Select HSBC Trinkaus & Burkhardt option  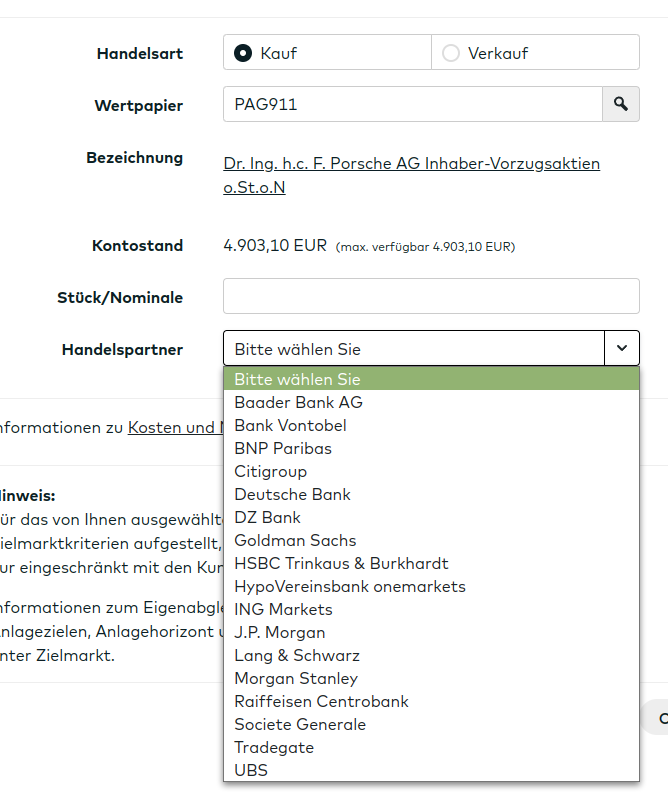(x=431, y=563)
